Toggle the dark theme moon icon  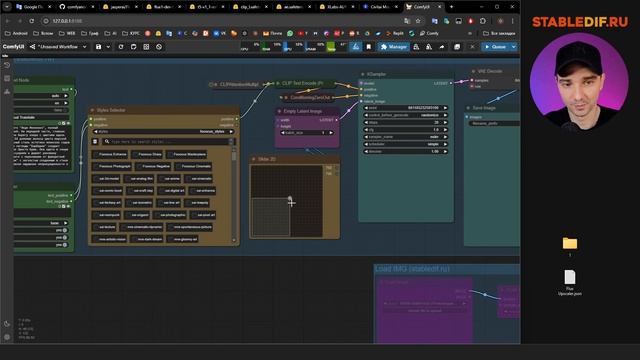coord(7,324)
